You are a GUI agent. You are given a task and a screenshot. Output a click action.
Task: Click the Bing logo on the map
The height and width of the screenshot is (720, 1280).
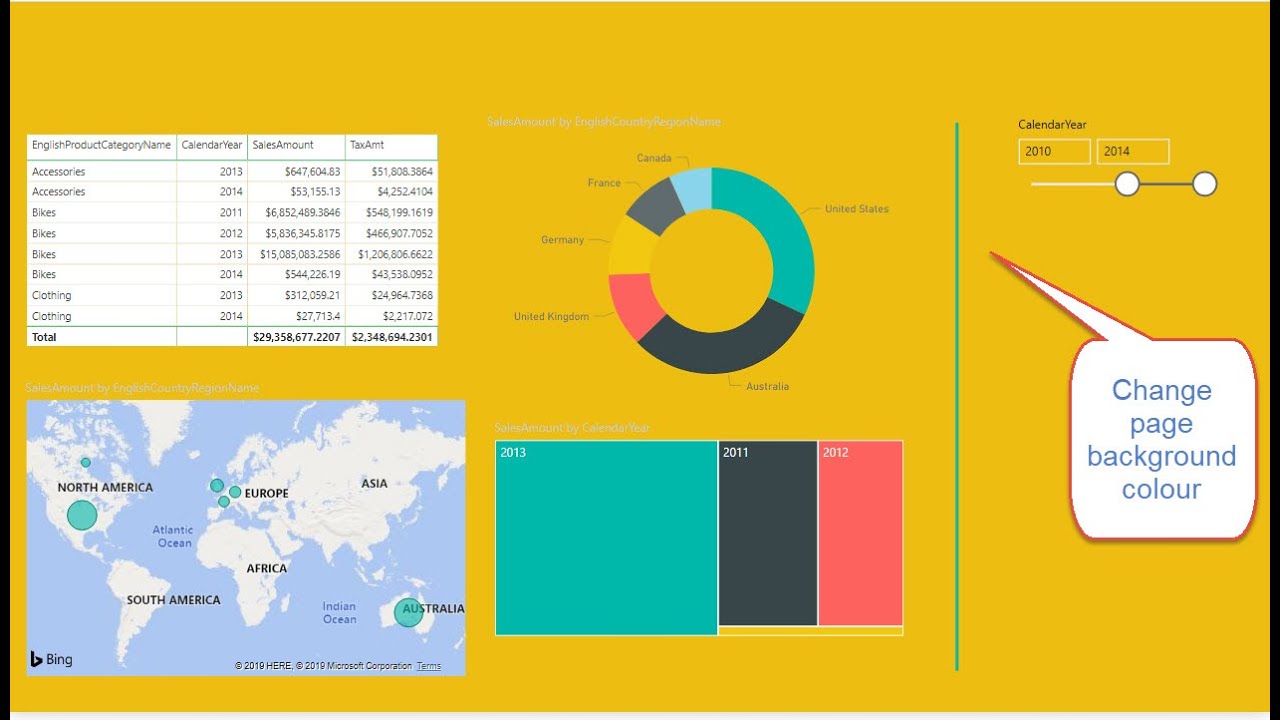click(51, 659)
